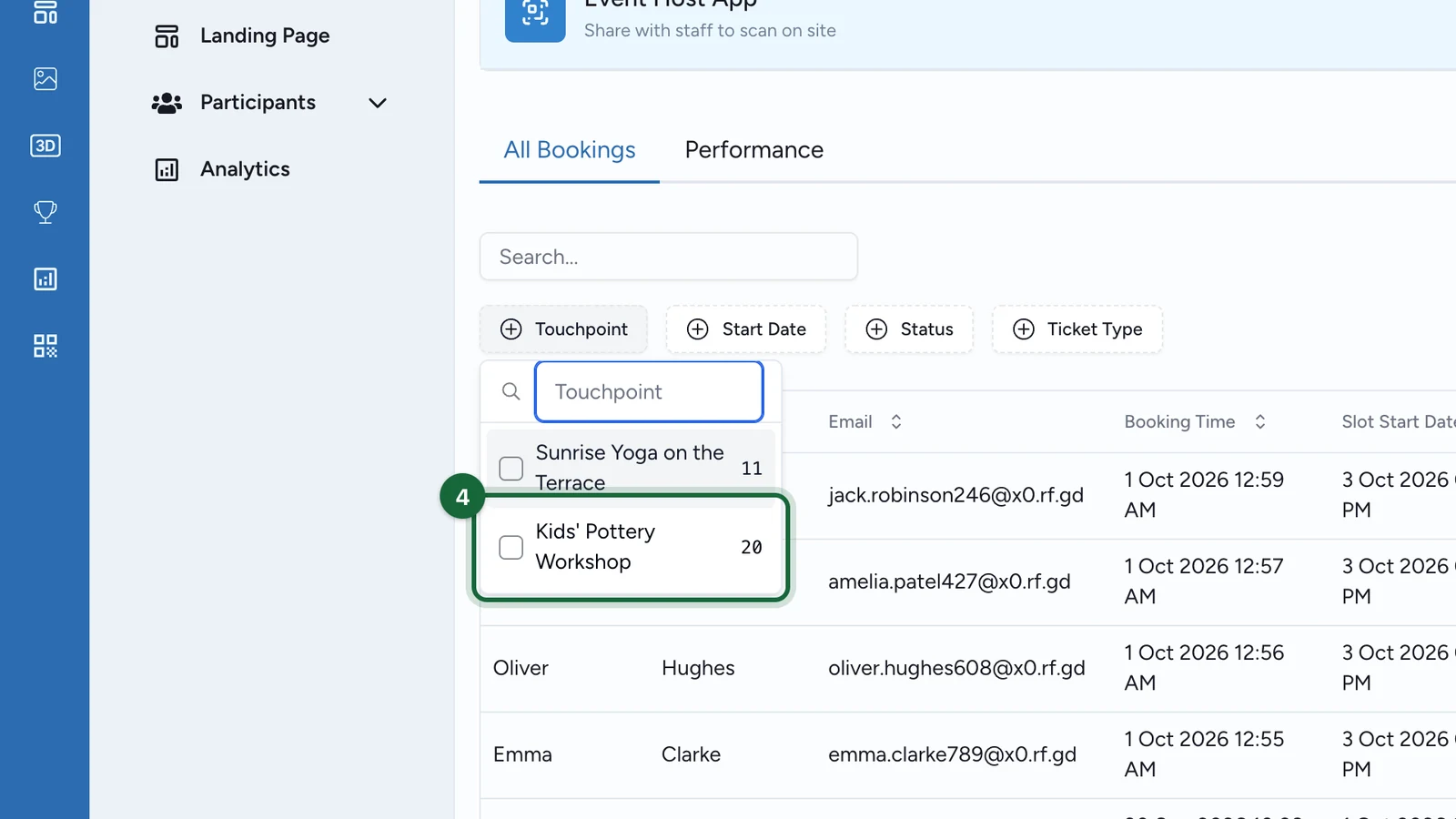Click the Analytics chart icon in menu
This screenshot has width=1456, height=819.
coord(167,169)
